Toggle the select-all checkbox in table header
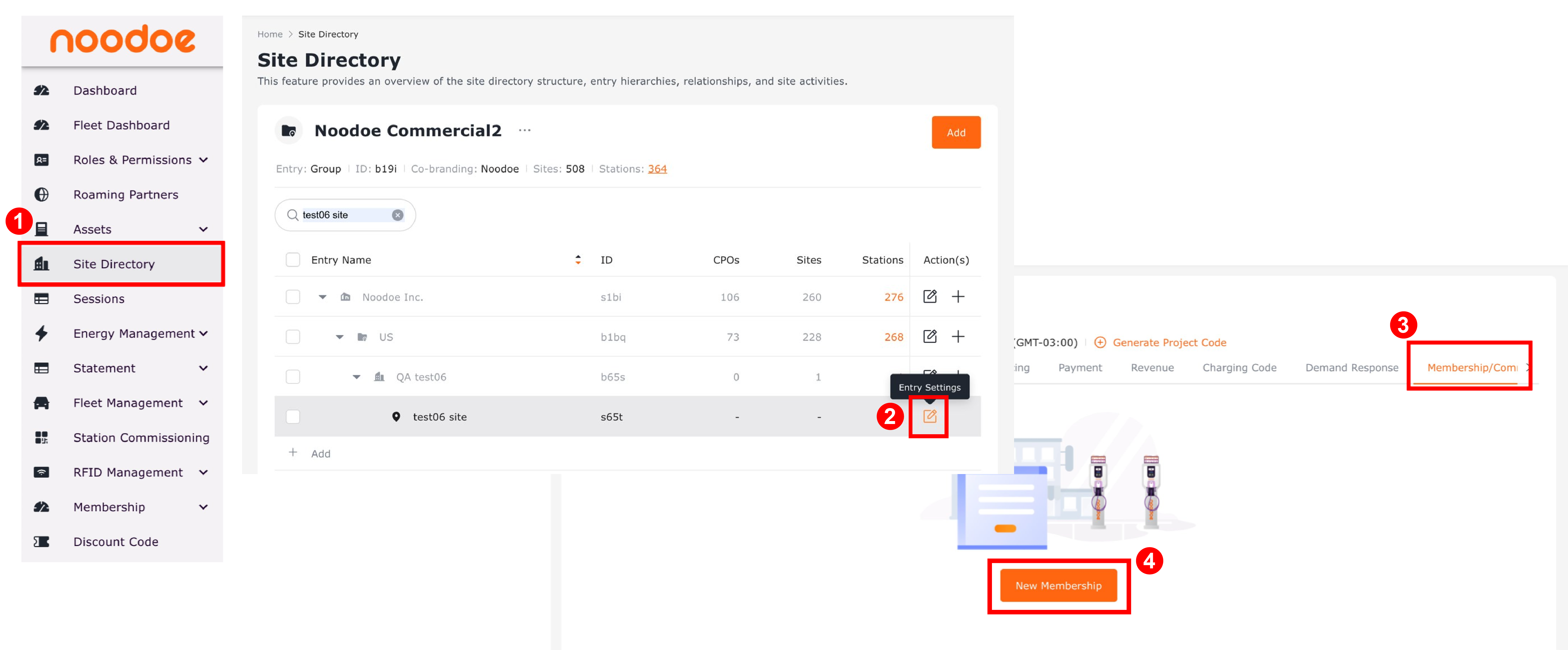Image resolution: width=1568 pixels, height=650 pixels. (293, 260)
